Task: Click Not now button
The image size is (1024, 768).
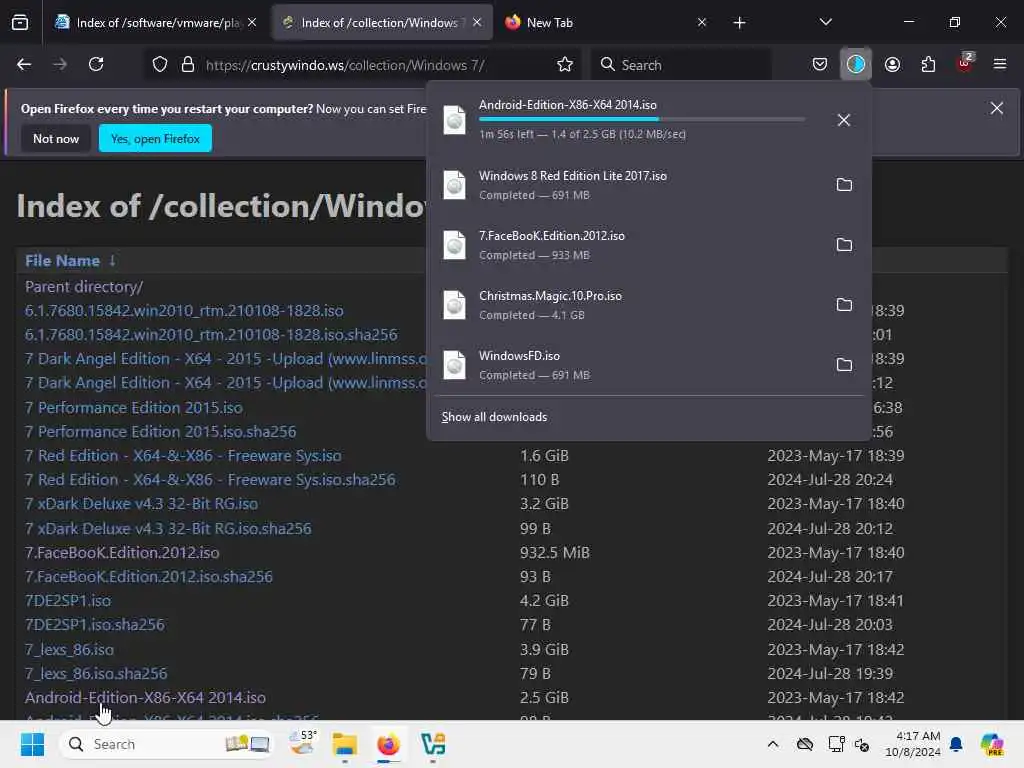Action: click(x=56, y=138)
